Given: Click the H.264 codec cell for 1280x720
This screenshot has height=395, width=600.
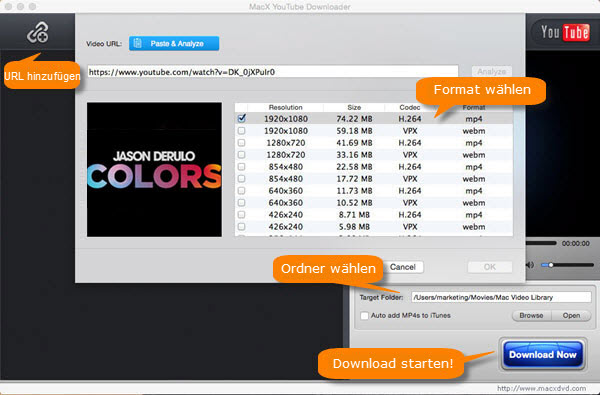Looking at the screenshot, I should pyautogui.click(x=409, y=143).
